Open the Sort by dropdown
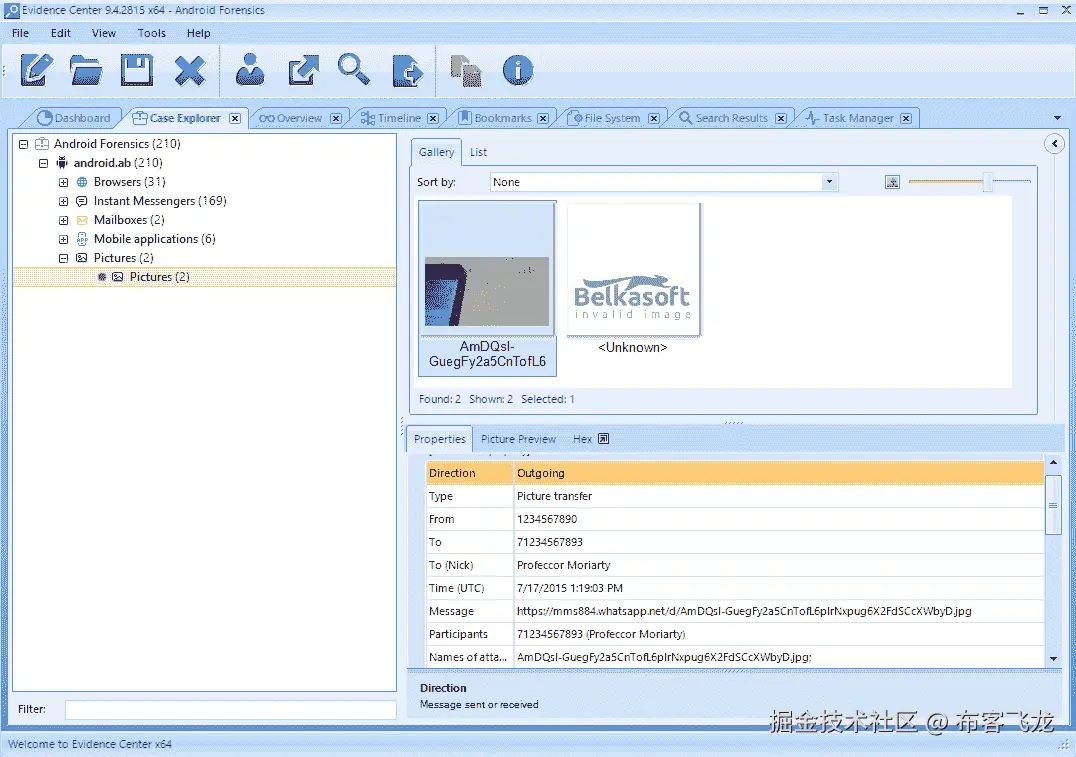The height and width of the screenshot is (757, 1076). click(x=829, y=182)
